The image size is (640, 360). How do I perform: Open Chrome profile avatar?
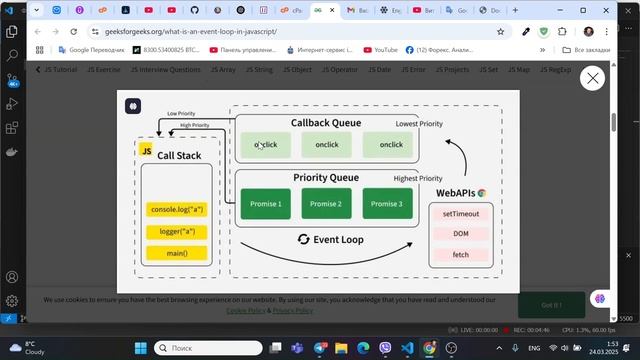tap(588, 31)
